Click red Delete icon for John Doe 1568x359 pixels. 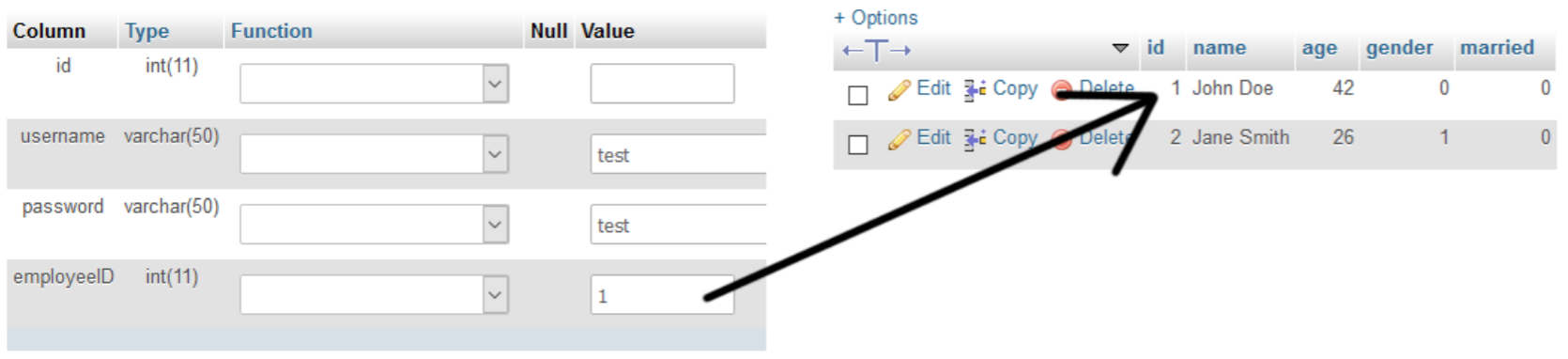point(1062,91)
